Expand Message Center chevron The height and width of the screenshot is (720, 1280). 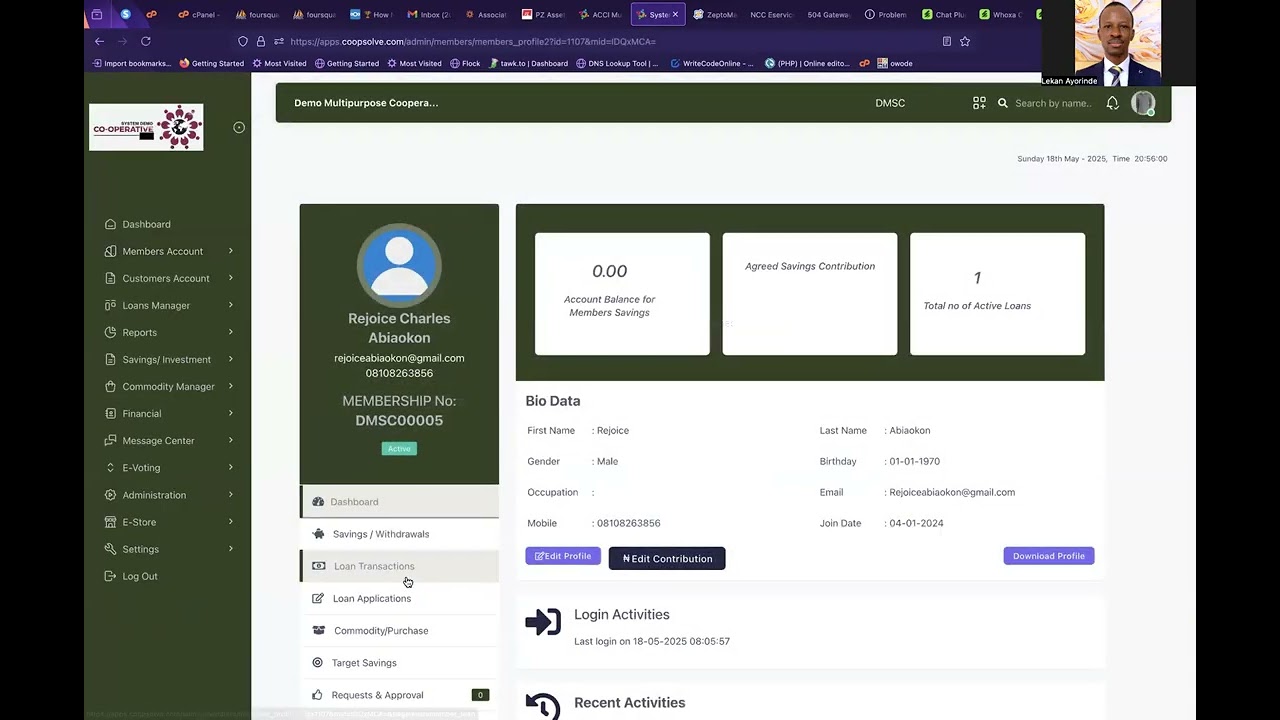point(231,440)
